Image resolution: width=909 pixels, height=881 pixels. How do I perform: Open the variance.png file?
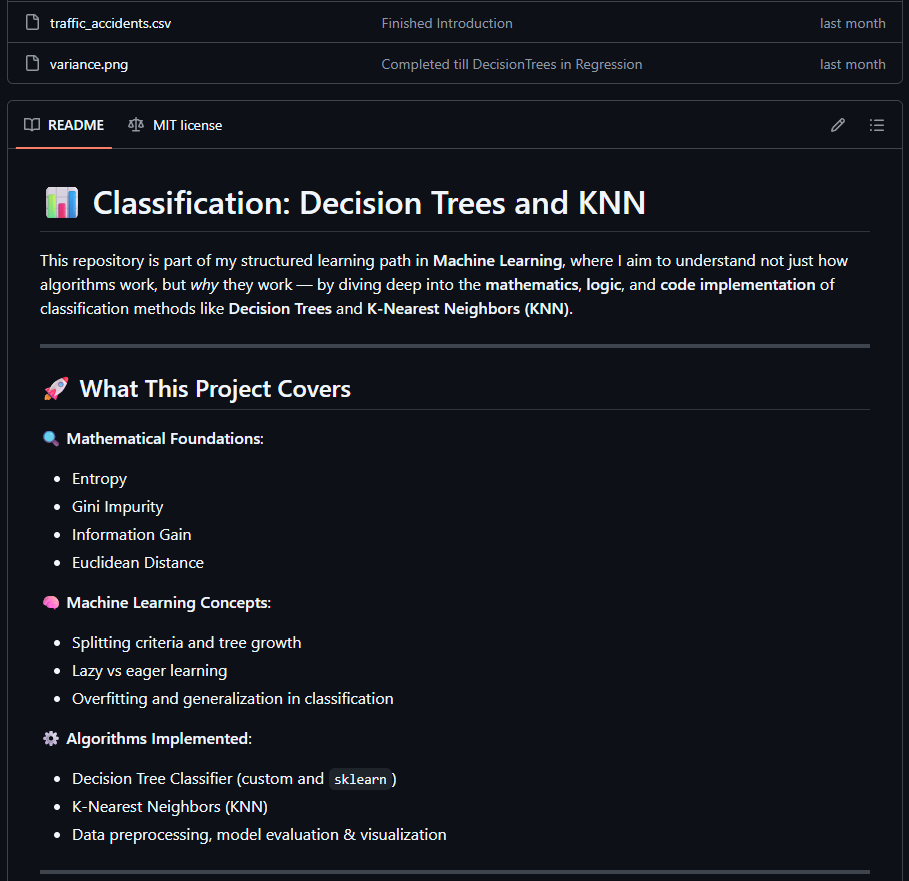[x=89, y=64]
